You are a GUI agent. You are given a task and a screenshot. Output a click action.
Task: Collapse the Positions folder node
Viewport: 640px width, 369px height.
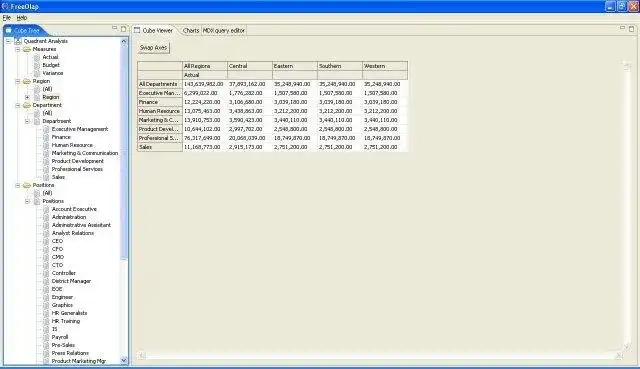pyautogui.click(x=18, y=185)
